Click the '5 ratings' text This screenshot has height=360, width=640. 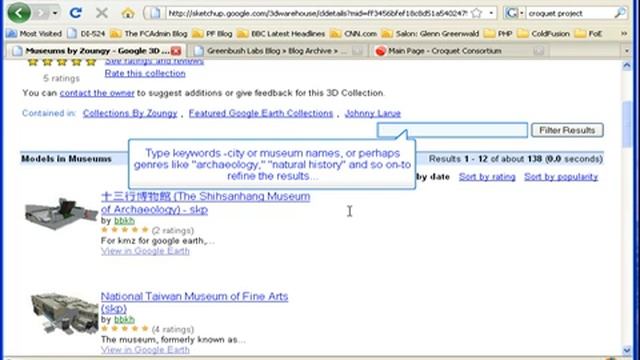tap(61, 78)
